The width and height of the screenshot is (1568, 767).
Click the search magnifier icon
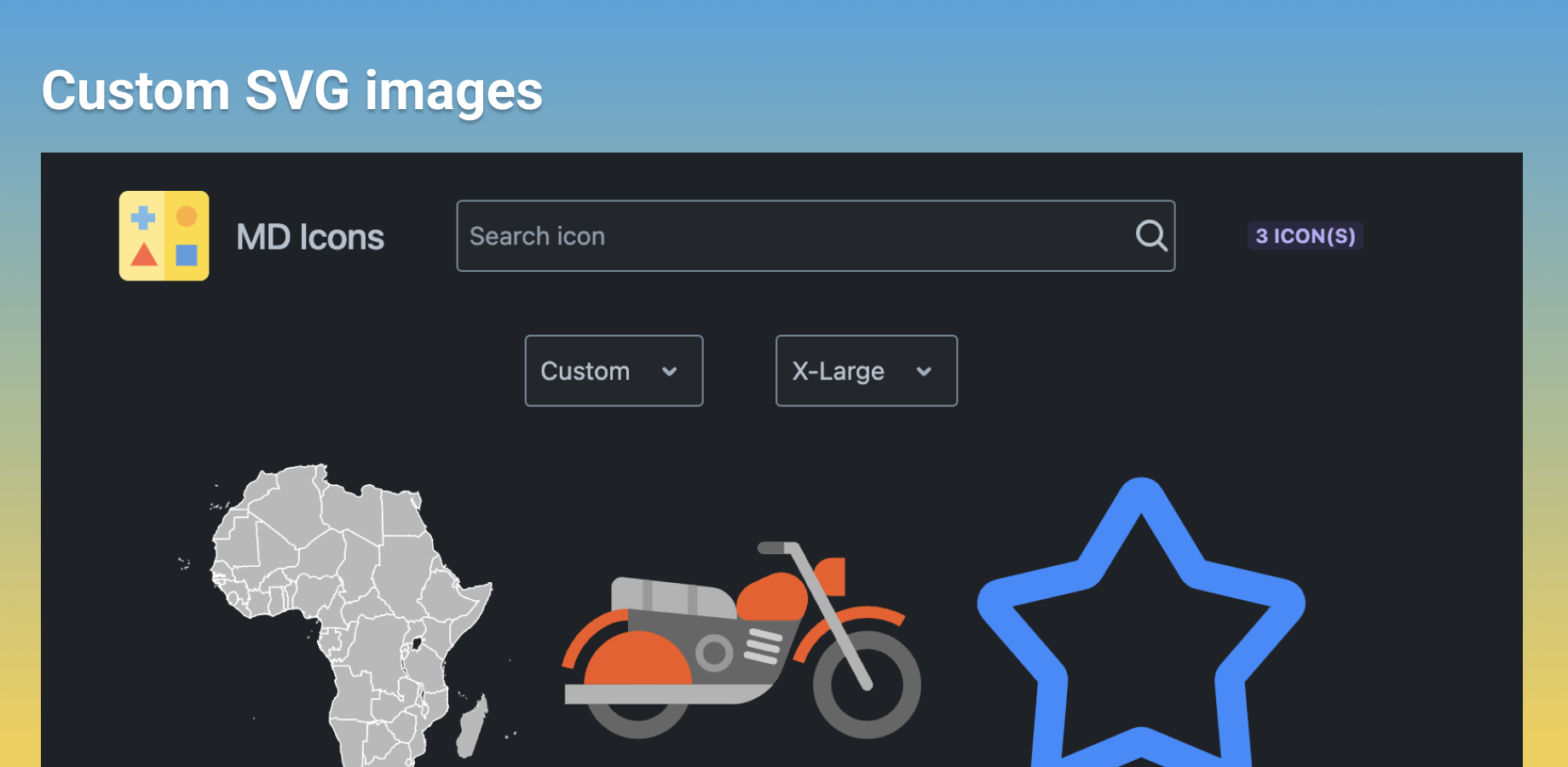pos(1150,235)
